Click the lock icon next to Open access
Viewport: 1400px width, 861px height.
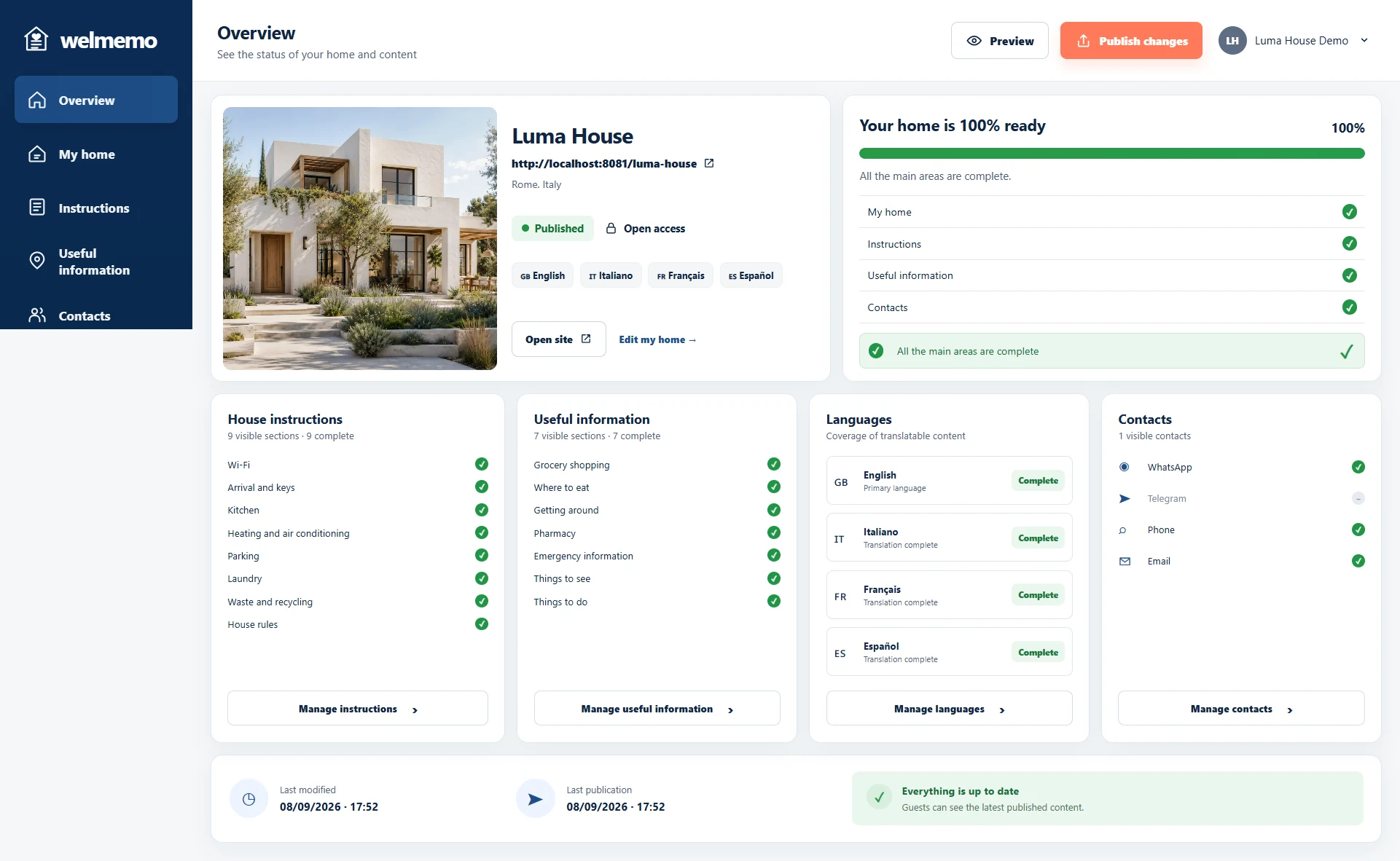click(611, 228)
